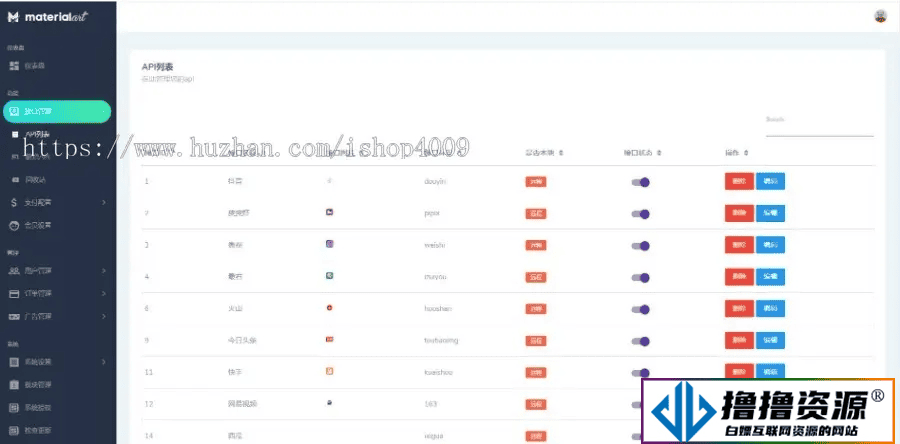Screen dimensions: 900x444
Task: Open the smiley-face member settings icon
Action: point(14,225)
